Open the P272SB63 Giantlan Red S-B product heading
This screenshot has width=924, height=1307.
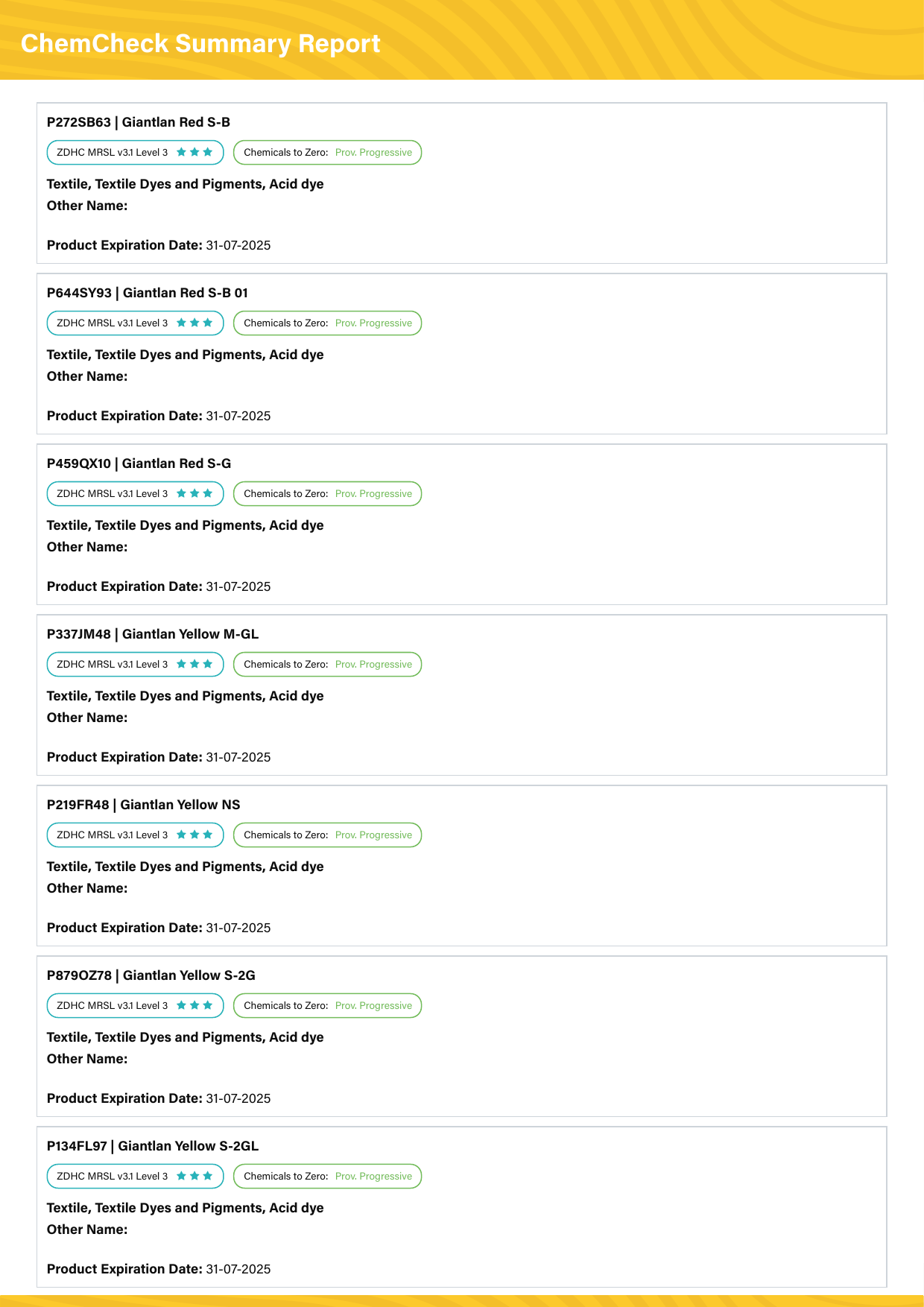(139, 122)
